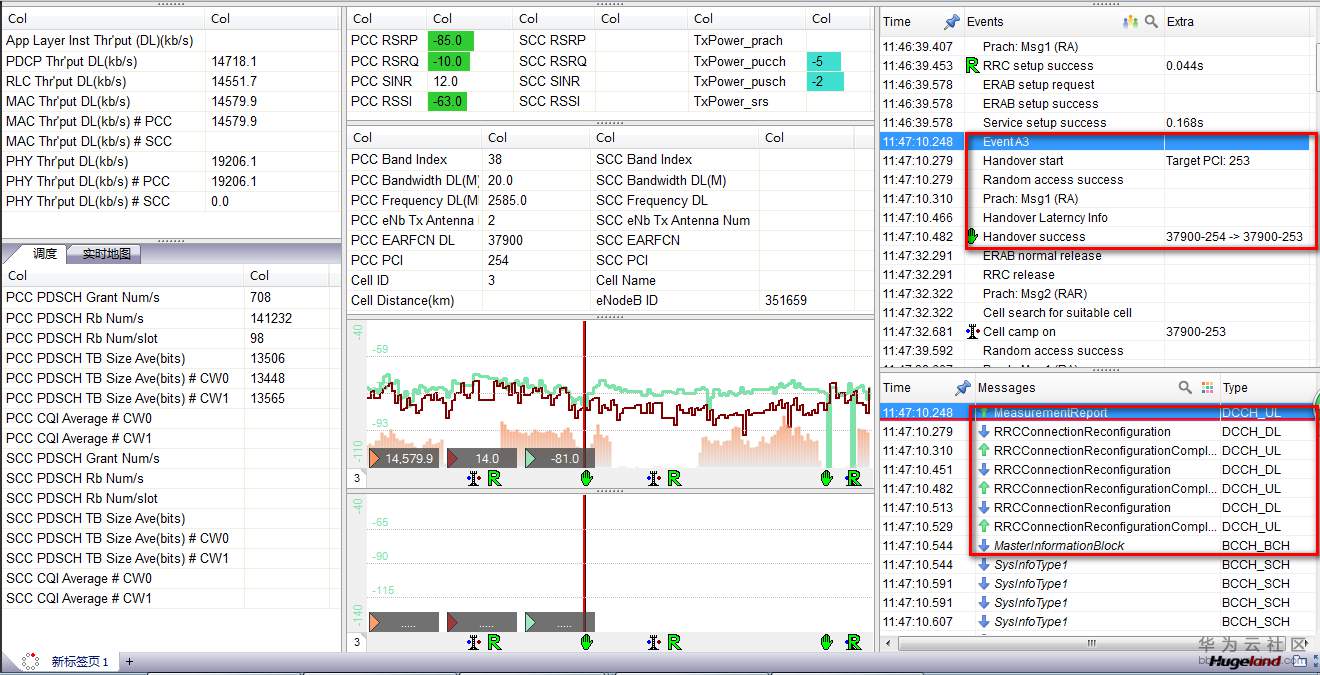Click the pin icon in Messages header

tap(963, 387)
